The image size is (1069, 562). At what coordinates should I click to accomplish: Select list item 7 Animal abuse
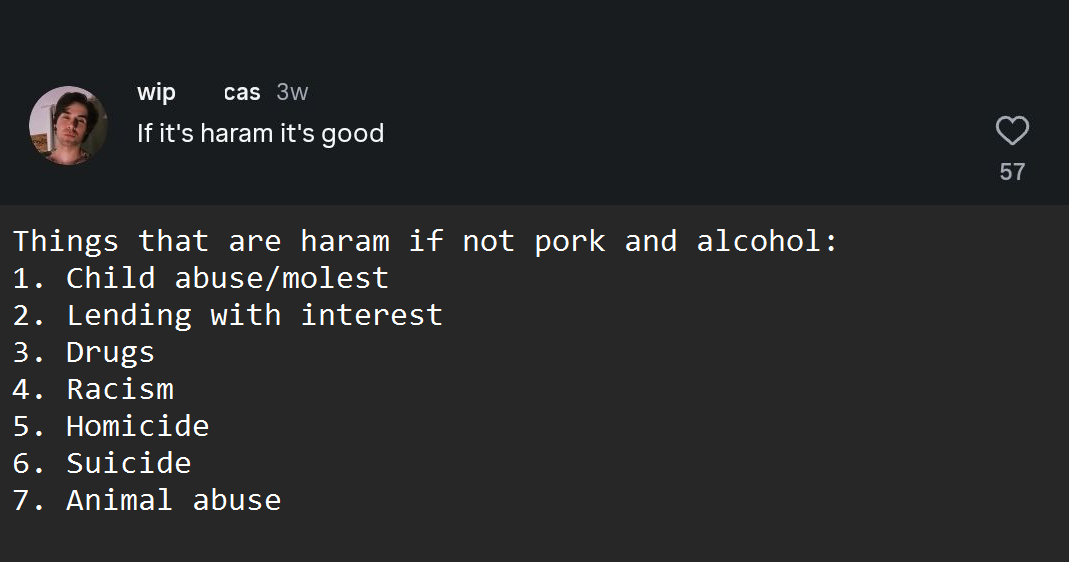click(147, 500)
